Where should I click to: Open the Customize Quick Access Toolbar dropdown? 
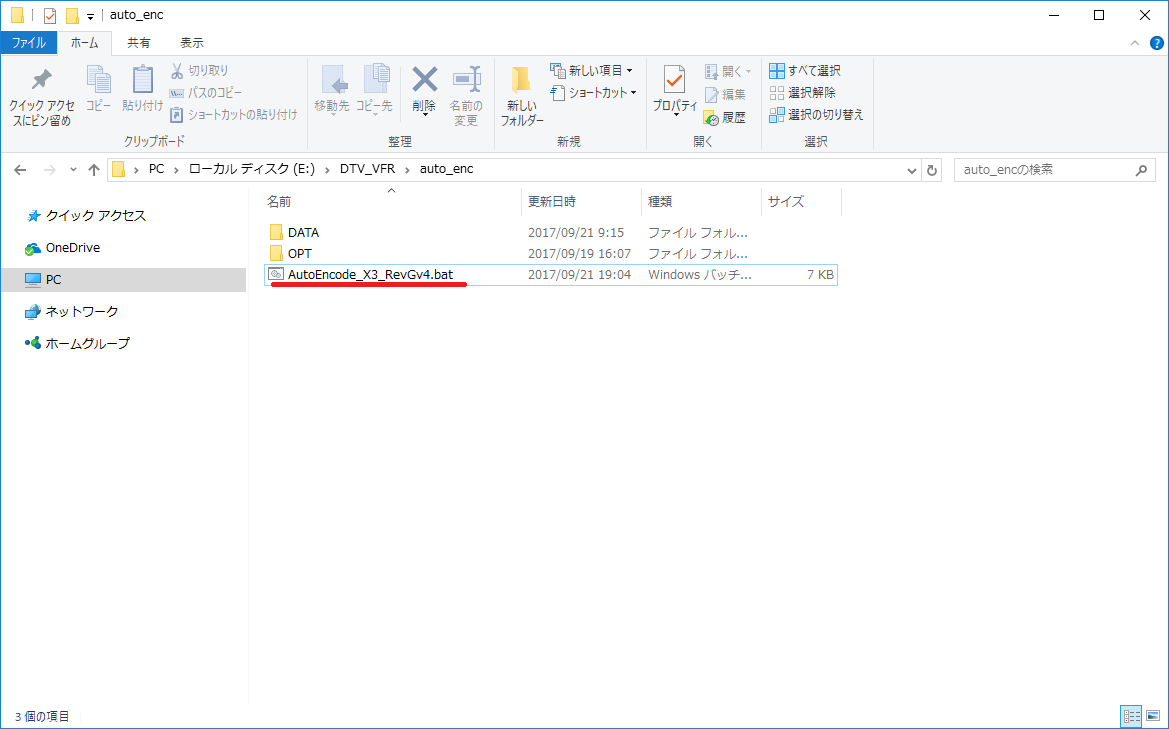click(90, 16)
